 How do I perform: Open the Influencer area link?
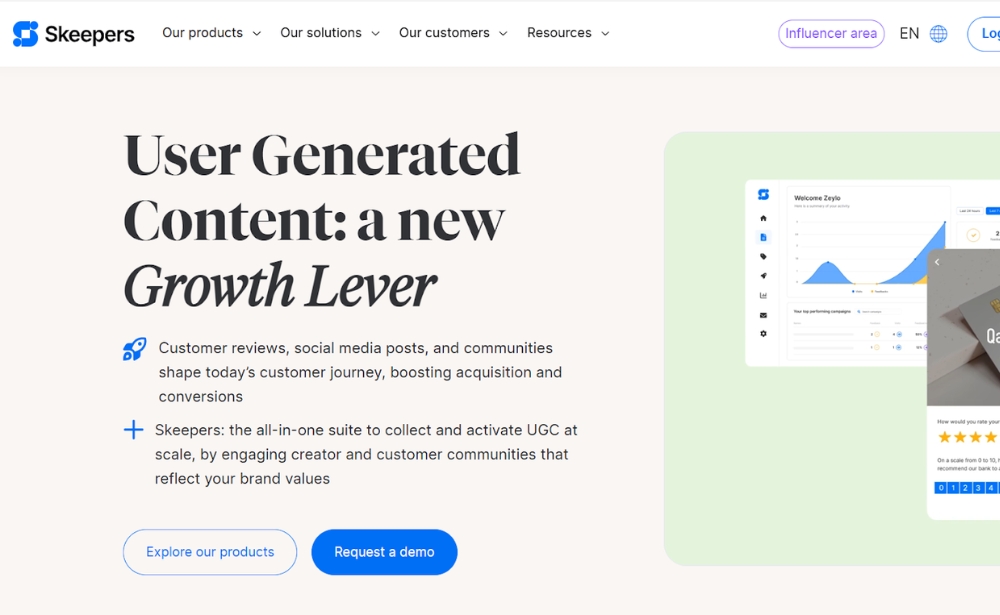tap(831, 34)
